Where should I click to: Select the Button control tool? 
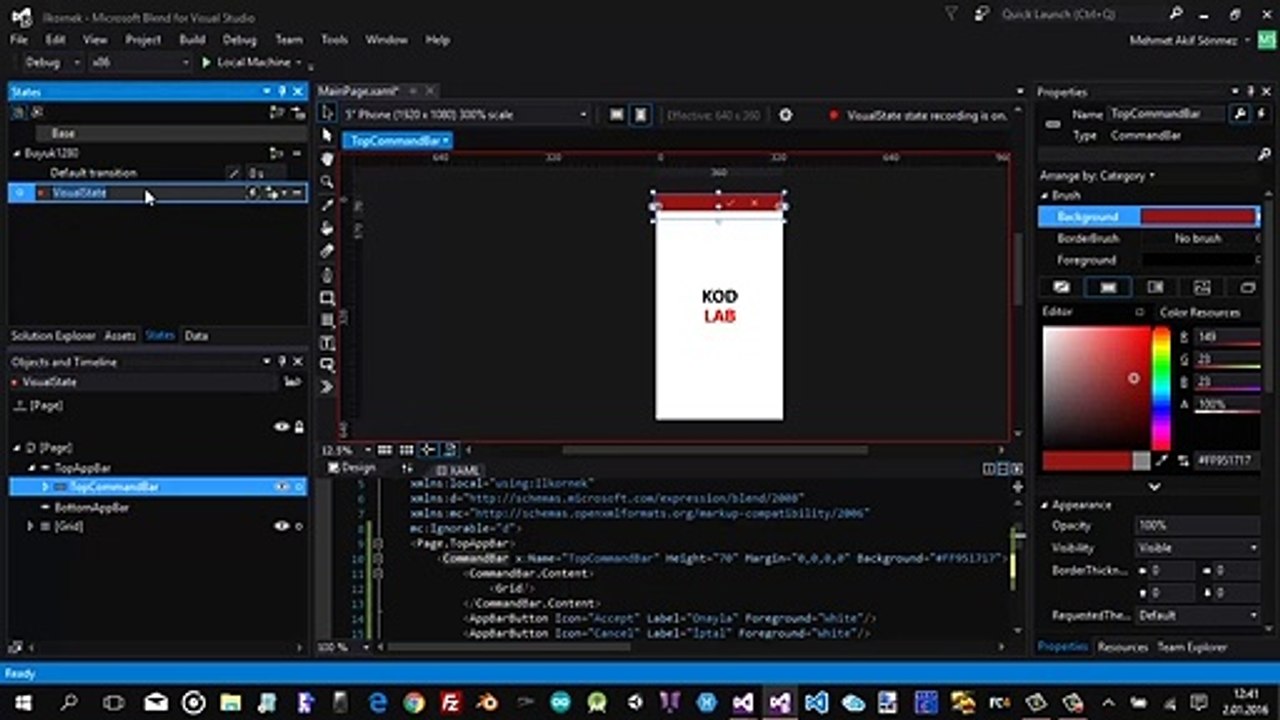click(327, 365)
